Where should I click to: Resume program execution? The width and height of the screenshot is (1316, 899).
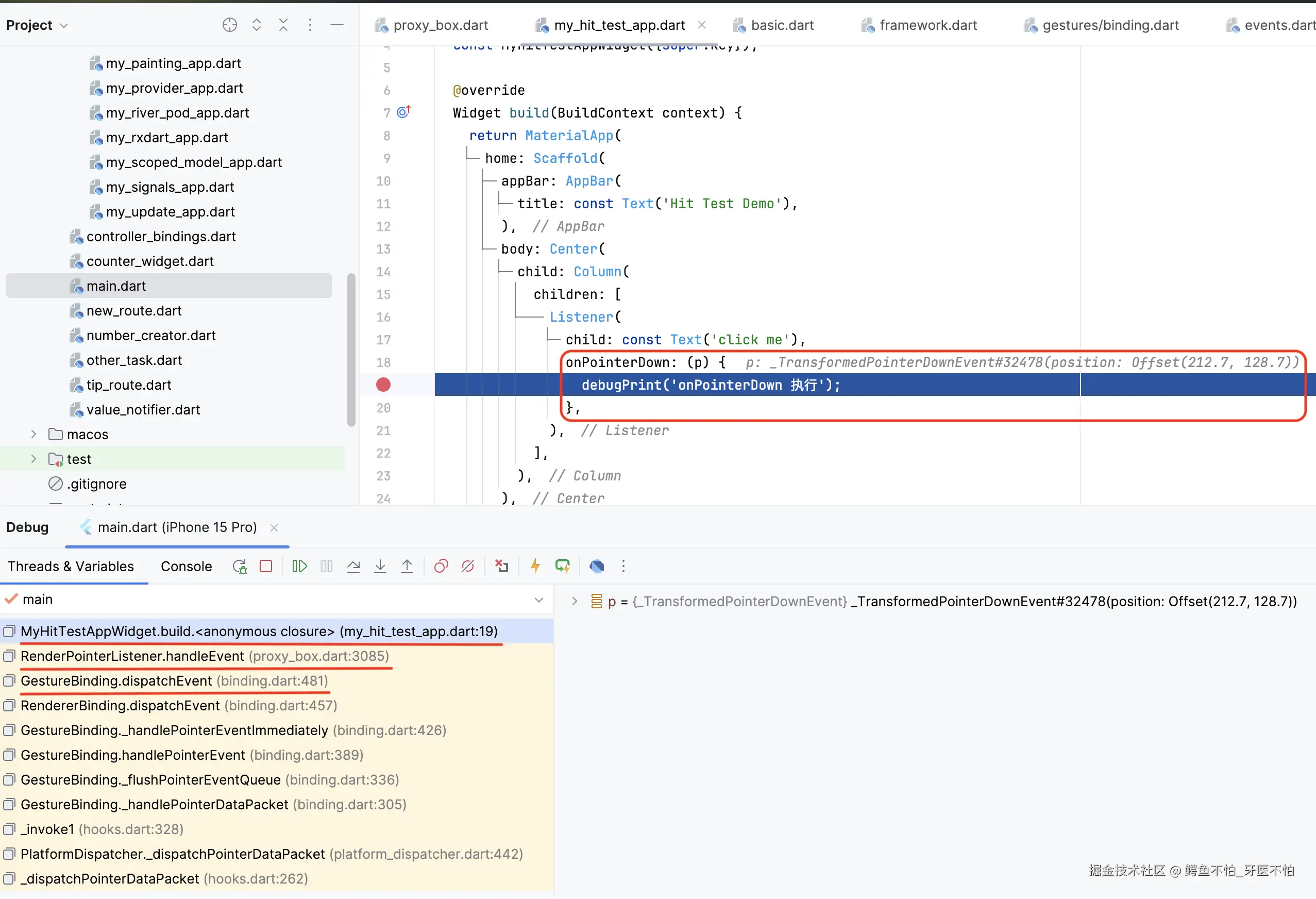coord(299,567)
